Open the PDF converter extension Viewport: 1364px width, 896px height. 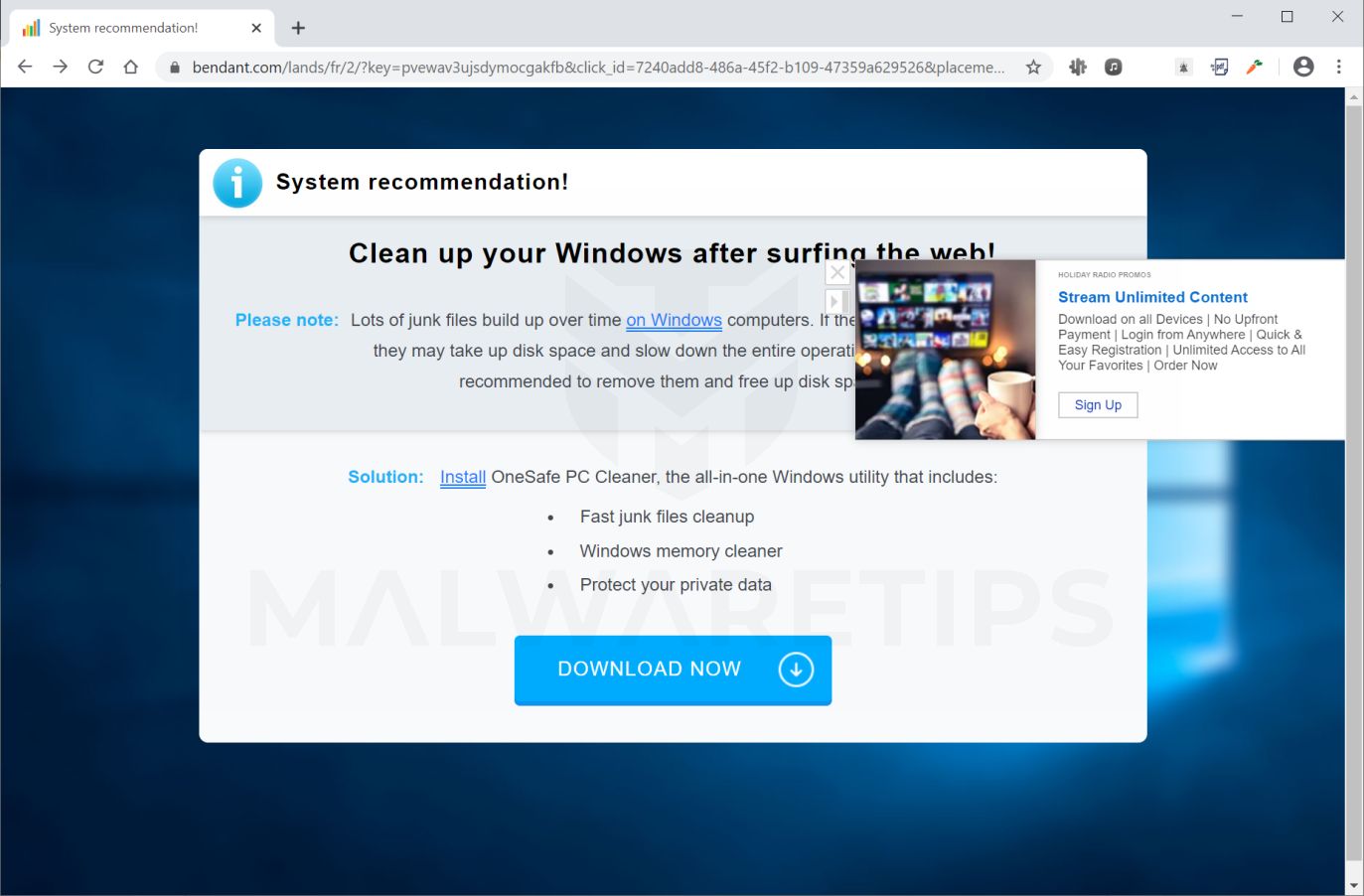[x=1219, y=67]
